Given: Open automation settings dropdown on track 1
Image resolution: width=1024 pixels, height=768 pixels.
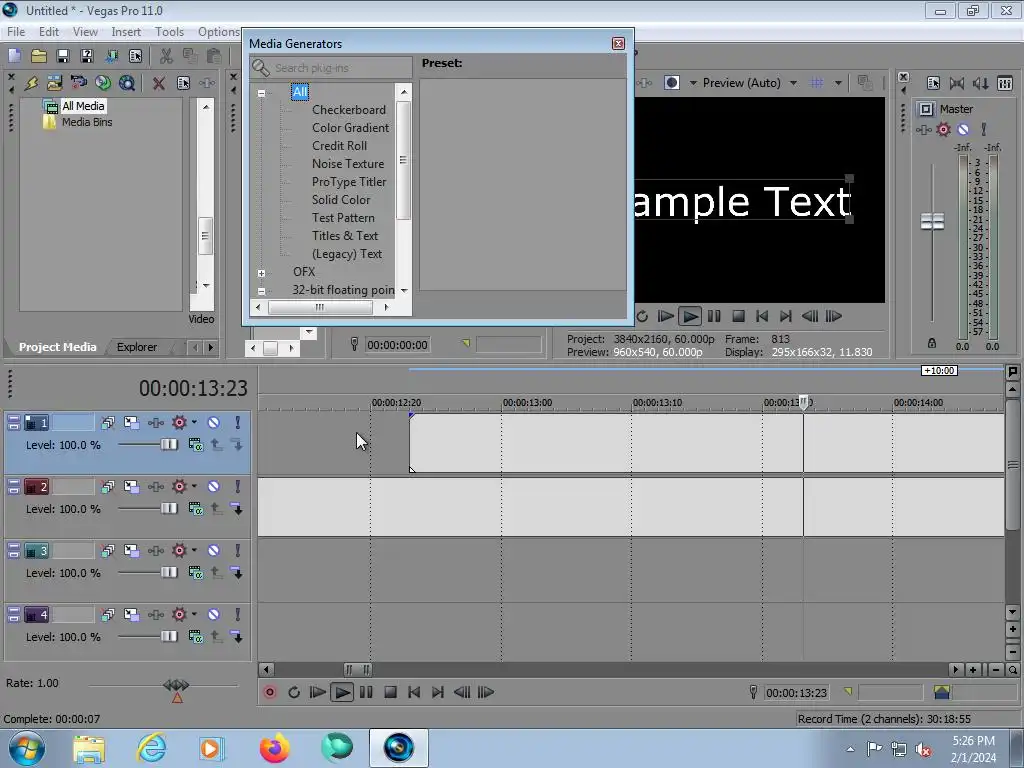Looking at the screenshot, I should tap(195, 423).
